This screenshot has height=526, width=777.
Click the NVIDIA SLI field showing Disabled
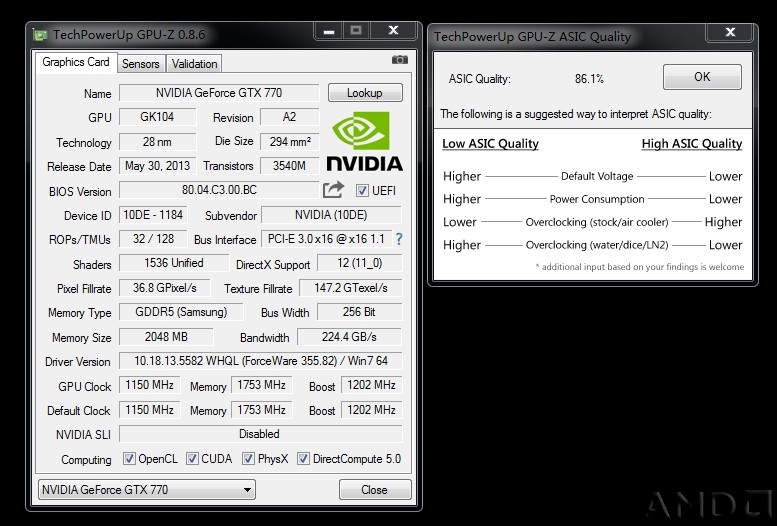pos(261,434)
